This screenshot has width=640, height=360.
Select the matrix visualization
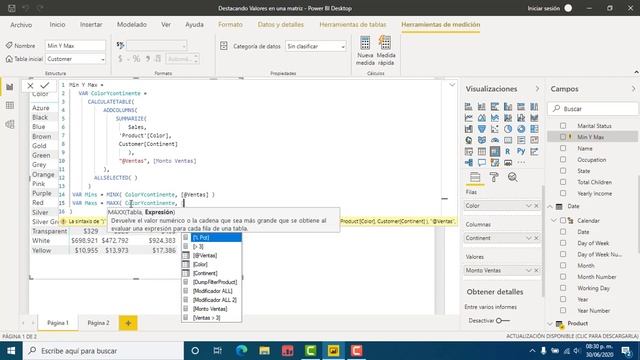(495, 151)
